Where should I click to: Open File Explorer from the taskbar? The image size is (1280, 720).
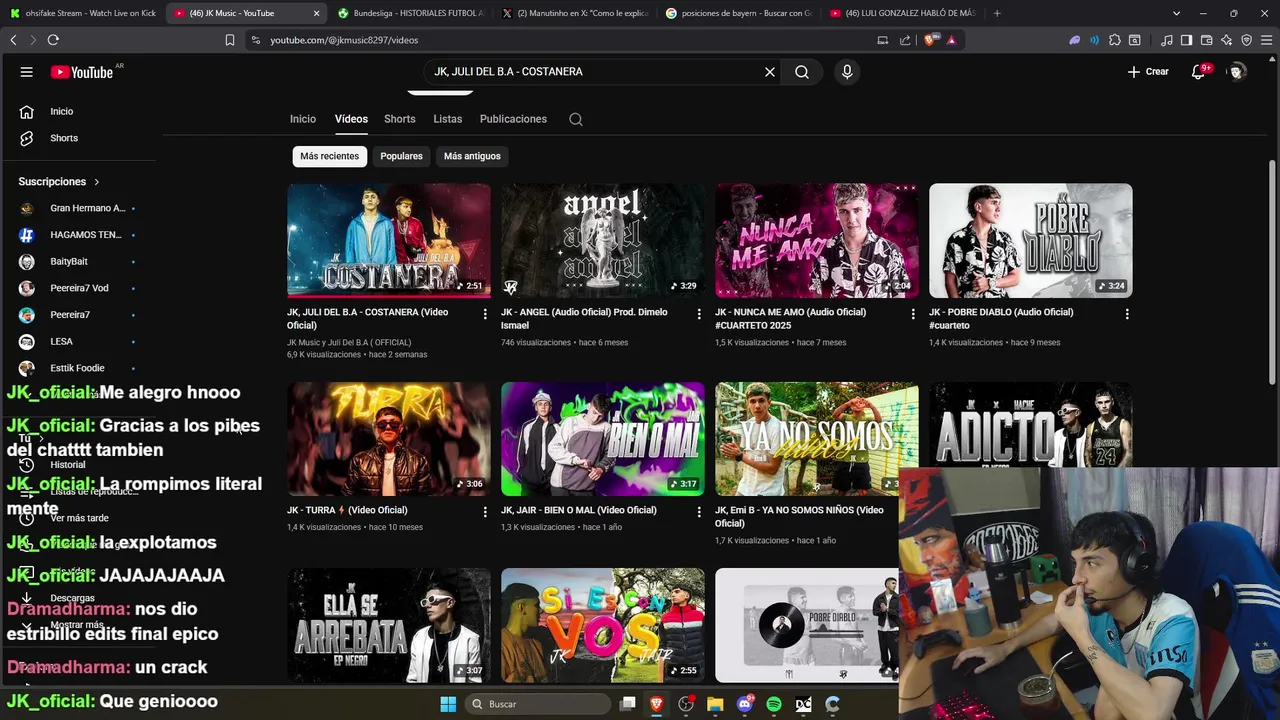click(715, 704)
